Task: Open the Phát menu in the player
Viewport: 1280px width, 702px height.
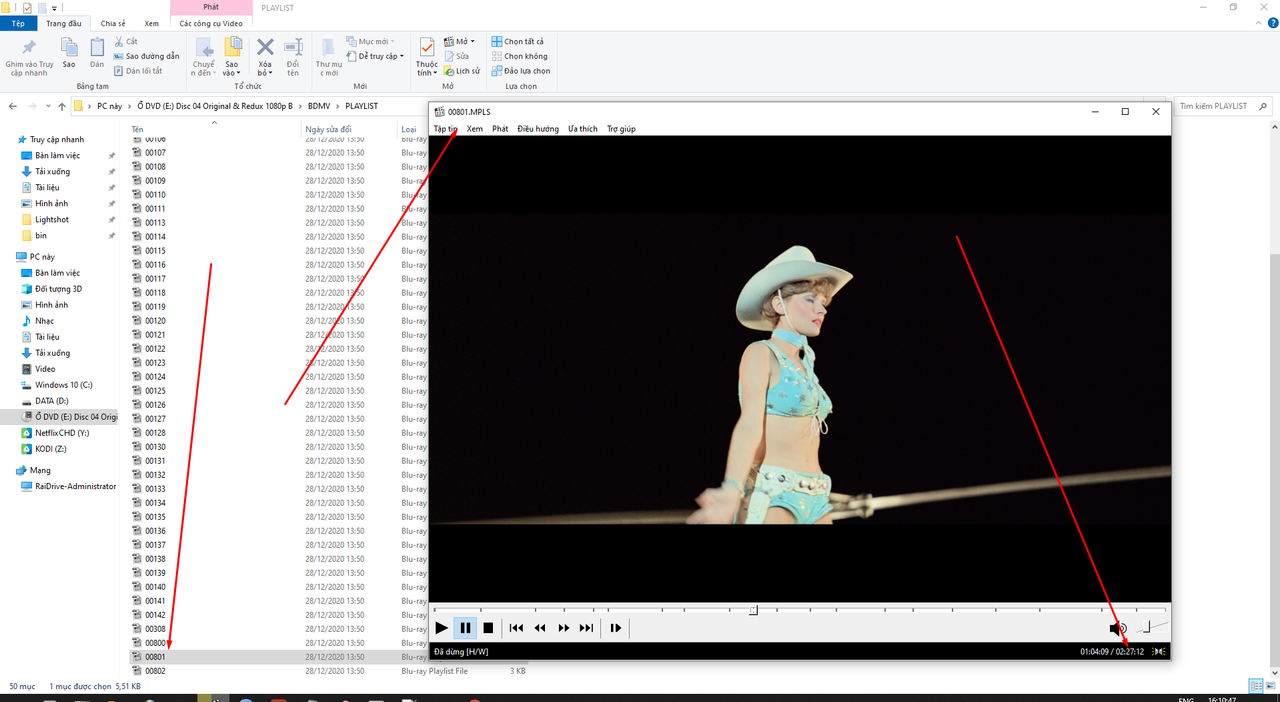Action: [500, 129]
